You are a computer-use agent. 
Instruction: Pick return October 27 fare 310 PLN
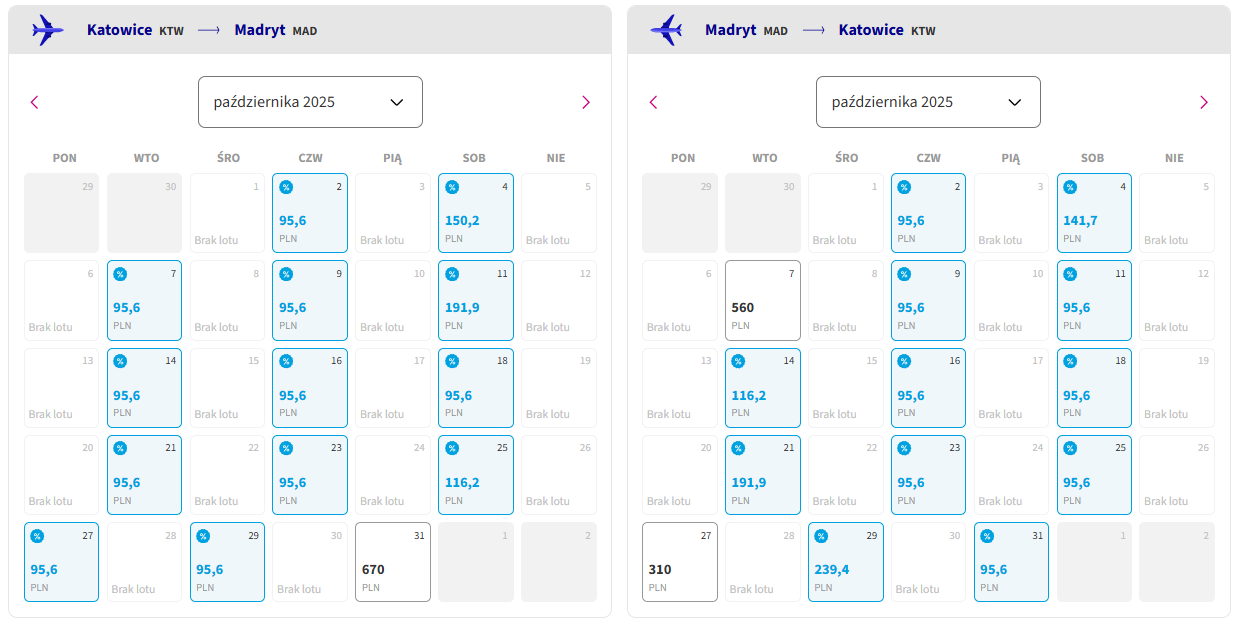coord(680,562)
